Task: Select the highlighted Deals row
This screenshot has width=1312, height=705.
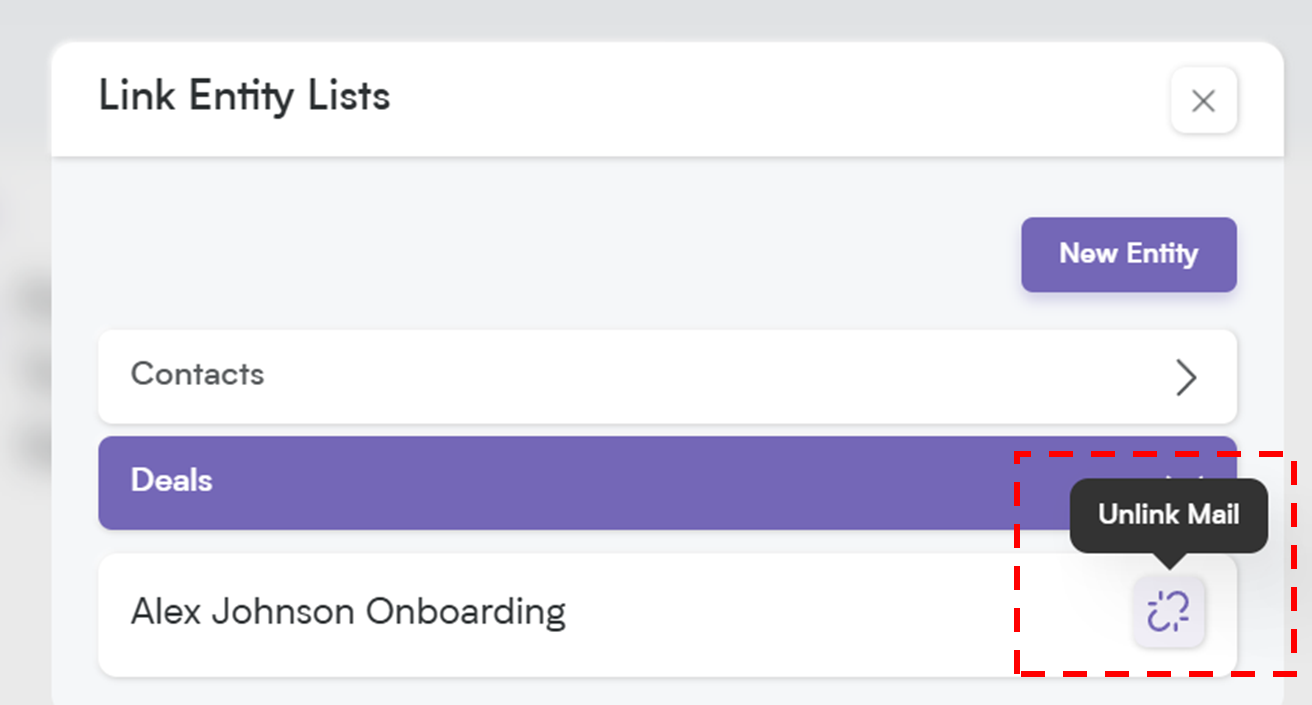Action: click(667, 483)
